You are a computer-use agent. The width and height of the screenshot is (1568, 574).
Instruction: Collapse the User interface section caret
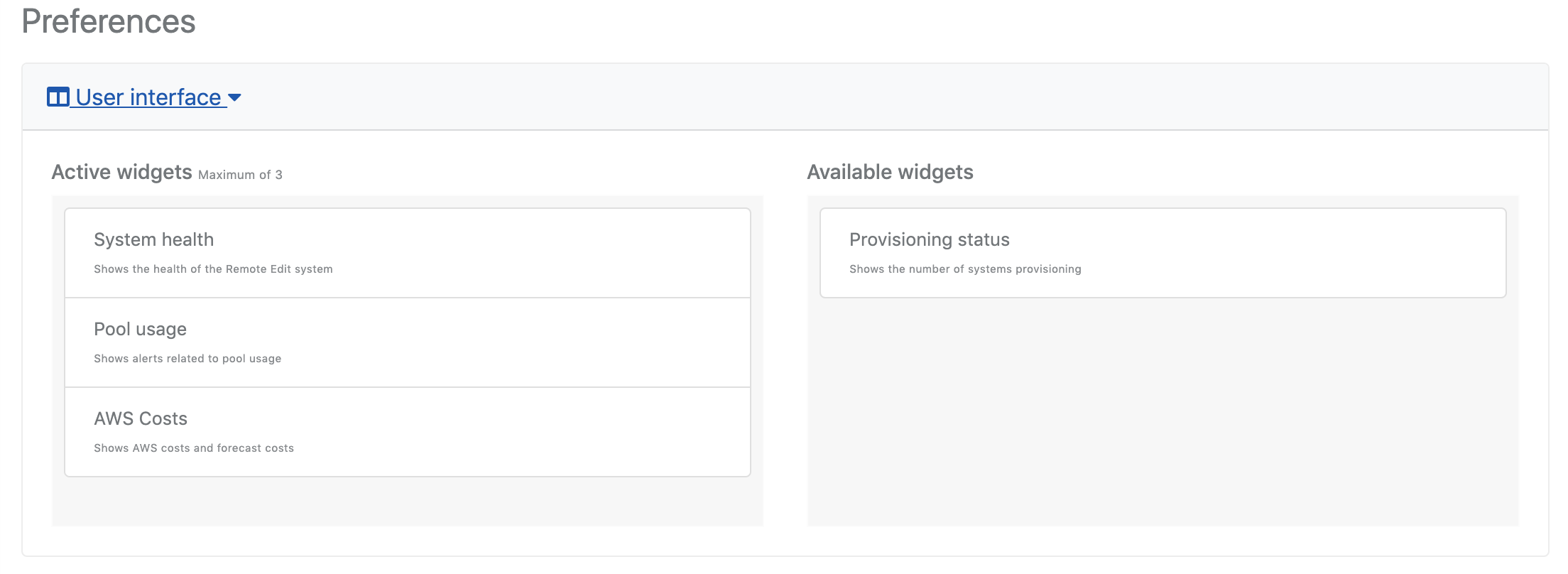coord(234,97)
